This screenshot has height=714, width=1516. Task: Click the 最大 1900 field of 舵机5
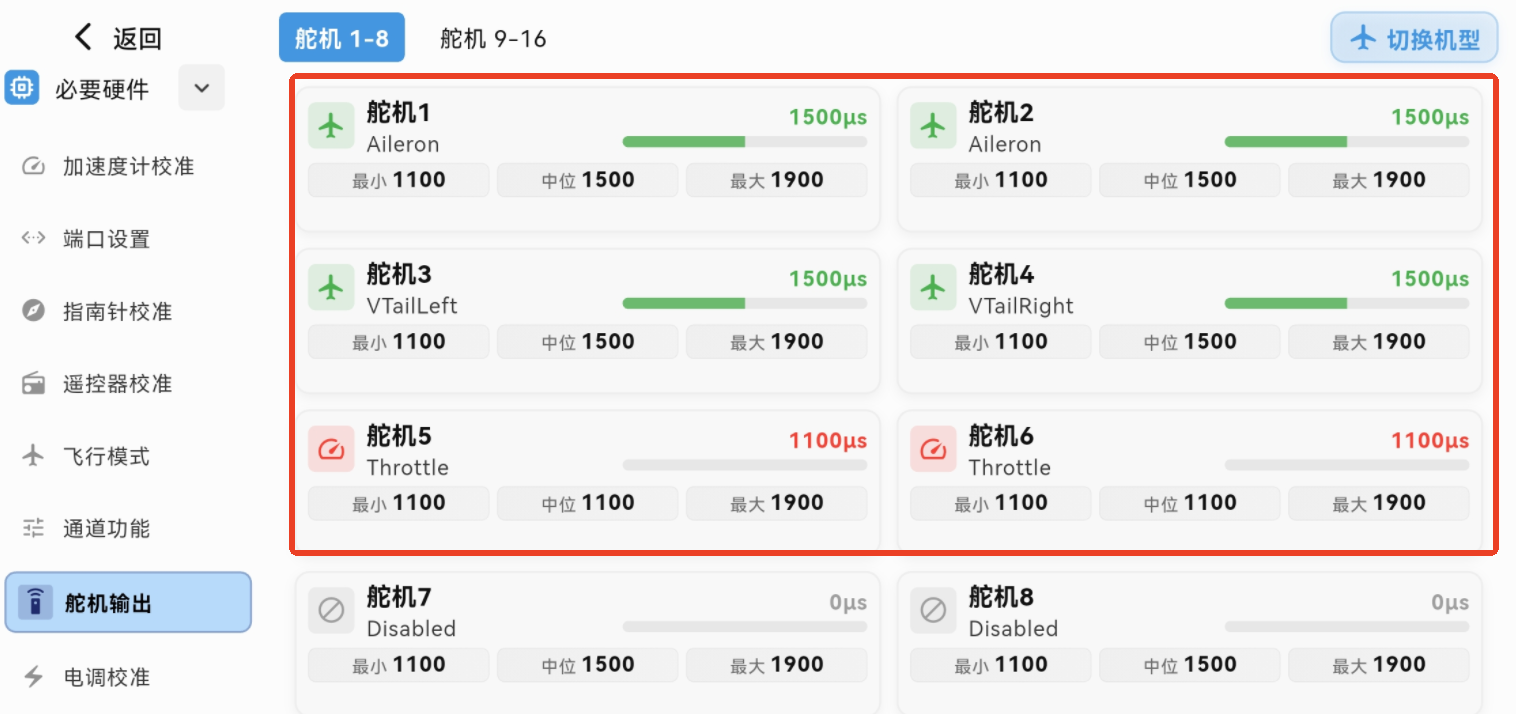click(x=776, y=503)
